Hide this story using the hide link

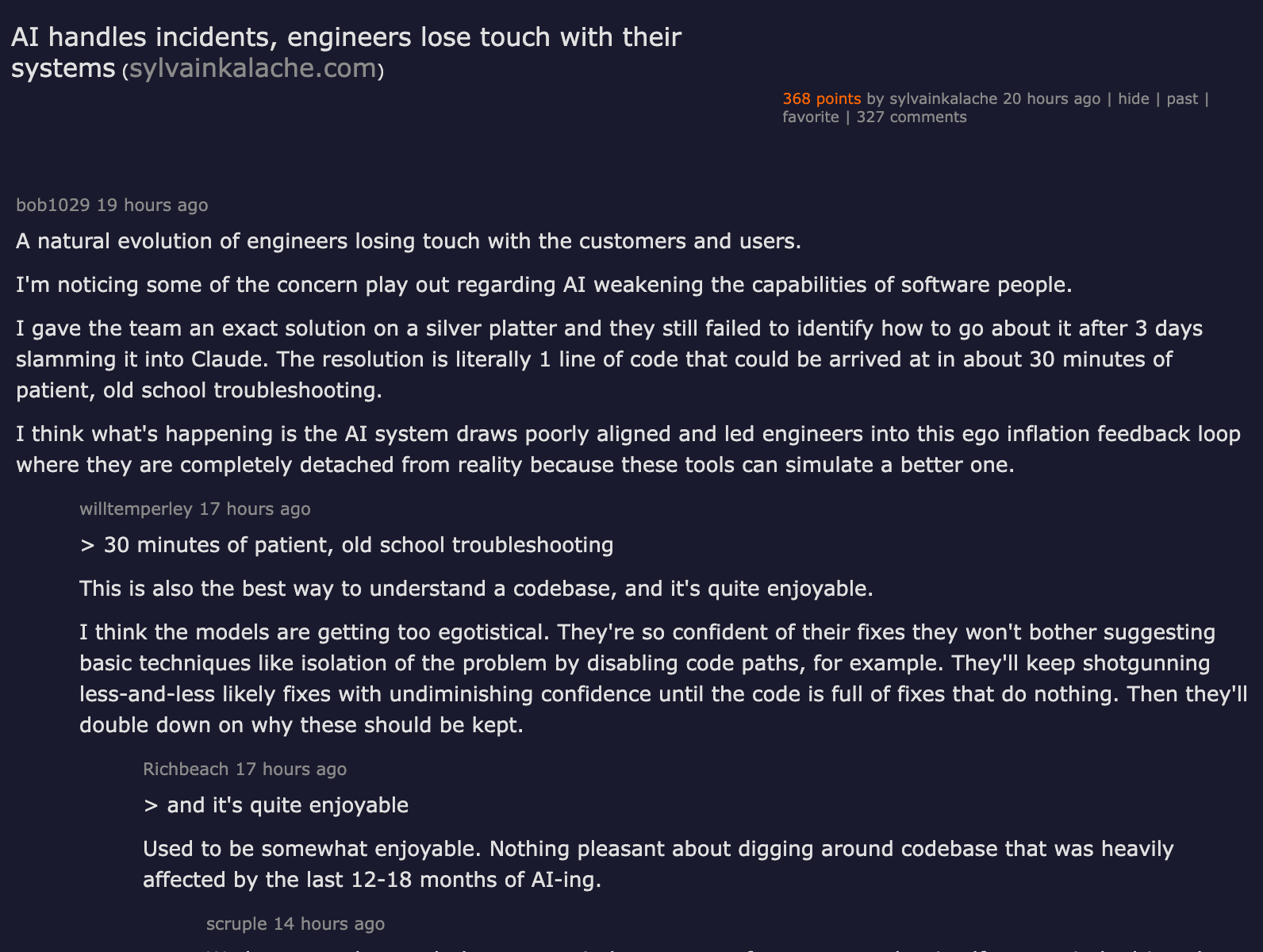[x=1133, y=98]
